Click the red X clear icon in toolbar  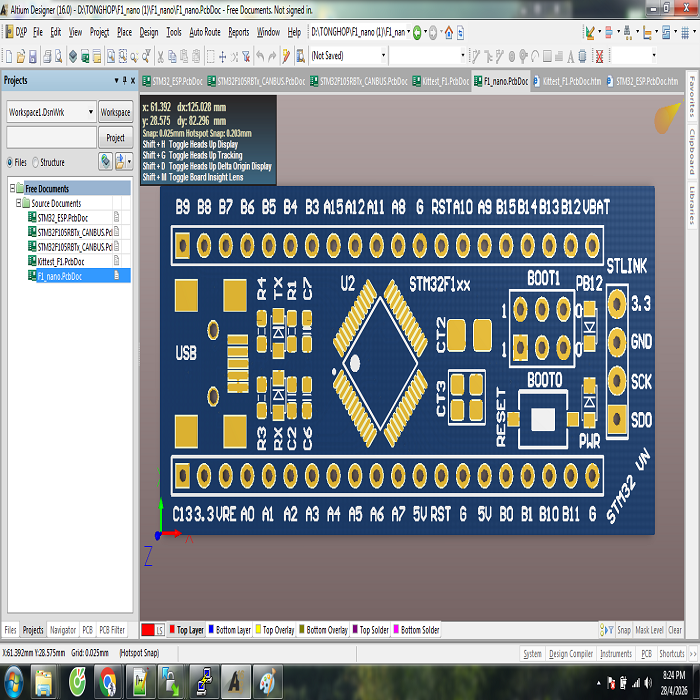(x=599, y=56)
